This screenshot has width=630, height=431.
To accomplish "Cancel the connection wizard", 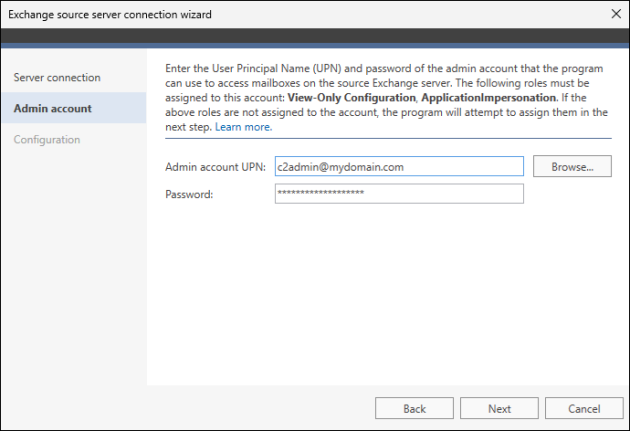I will 584,409.
